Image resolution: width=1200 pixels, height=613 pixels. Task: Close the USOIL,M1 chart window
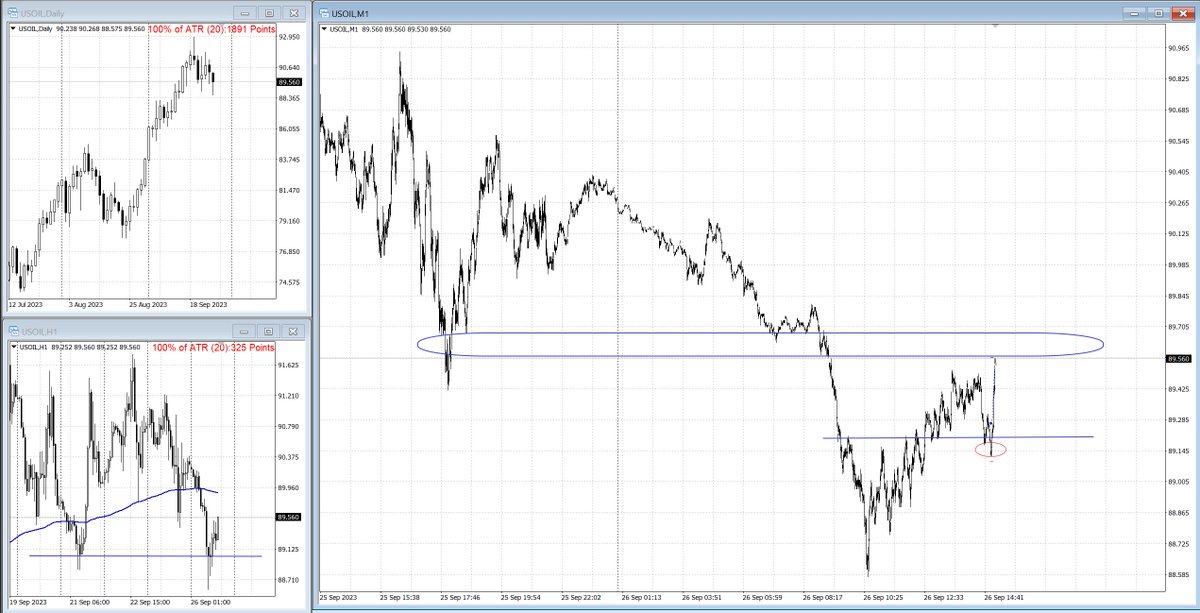tap(1182, 14)
